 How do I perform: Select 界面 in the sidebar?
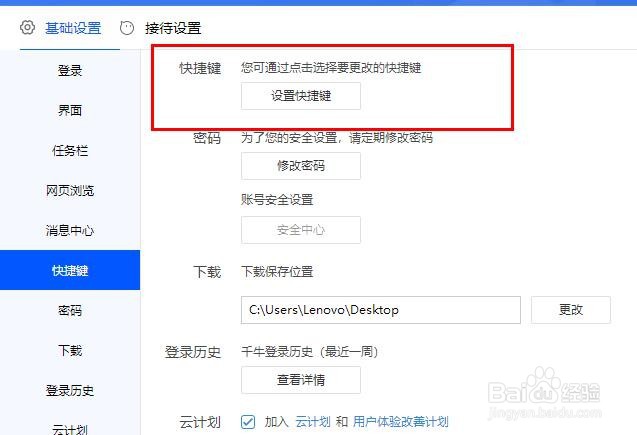[70, 110]
